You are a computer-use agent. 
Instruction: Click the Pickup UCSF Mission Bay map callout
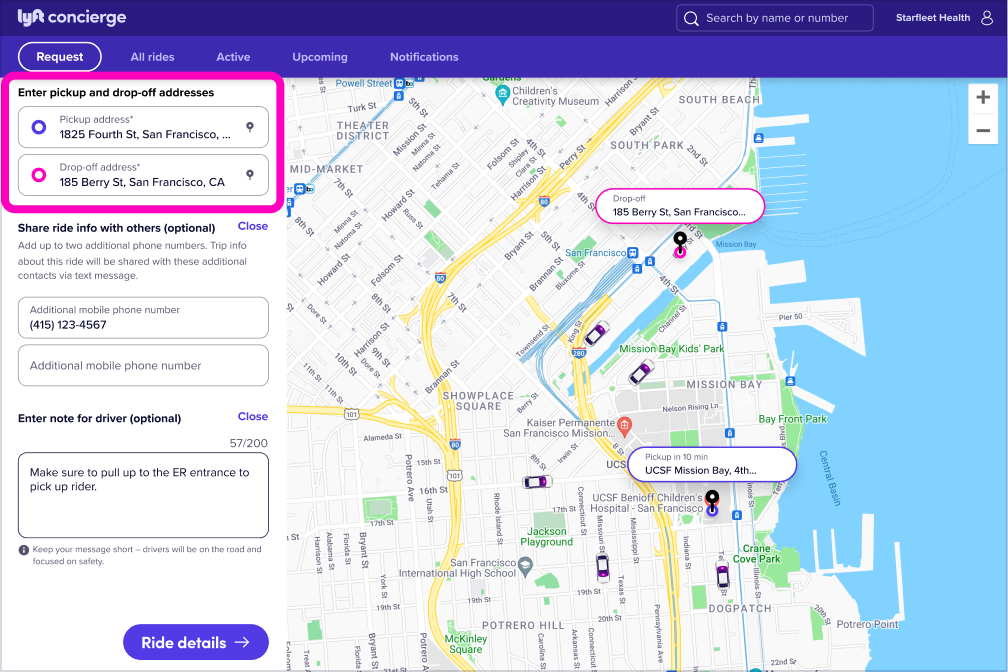[x=712, y=464]
